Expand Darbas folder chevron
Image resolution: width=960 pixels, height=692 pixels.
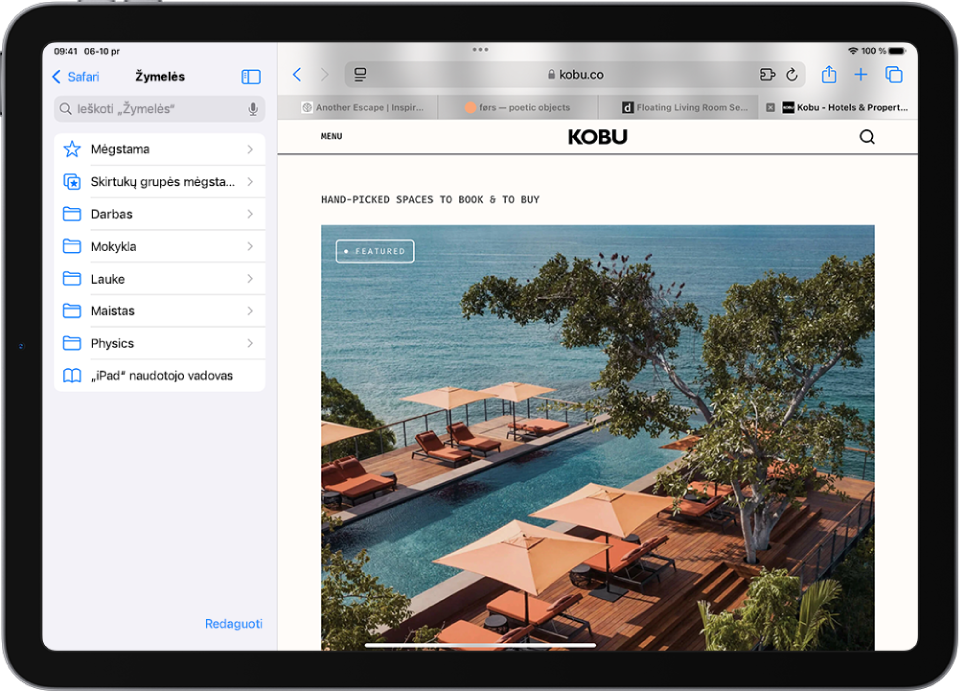(250, 214)
